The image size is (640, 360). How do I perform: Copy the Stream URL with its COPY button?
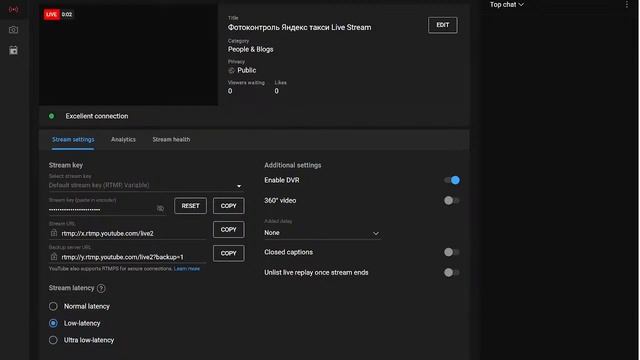[229, 229]
